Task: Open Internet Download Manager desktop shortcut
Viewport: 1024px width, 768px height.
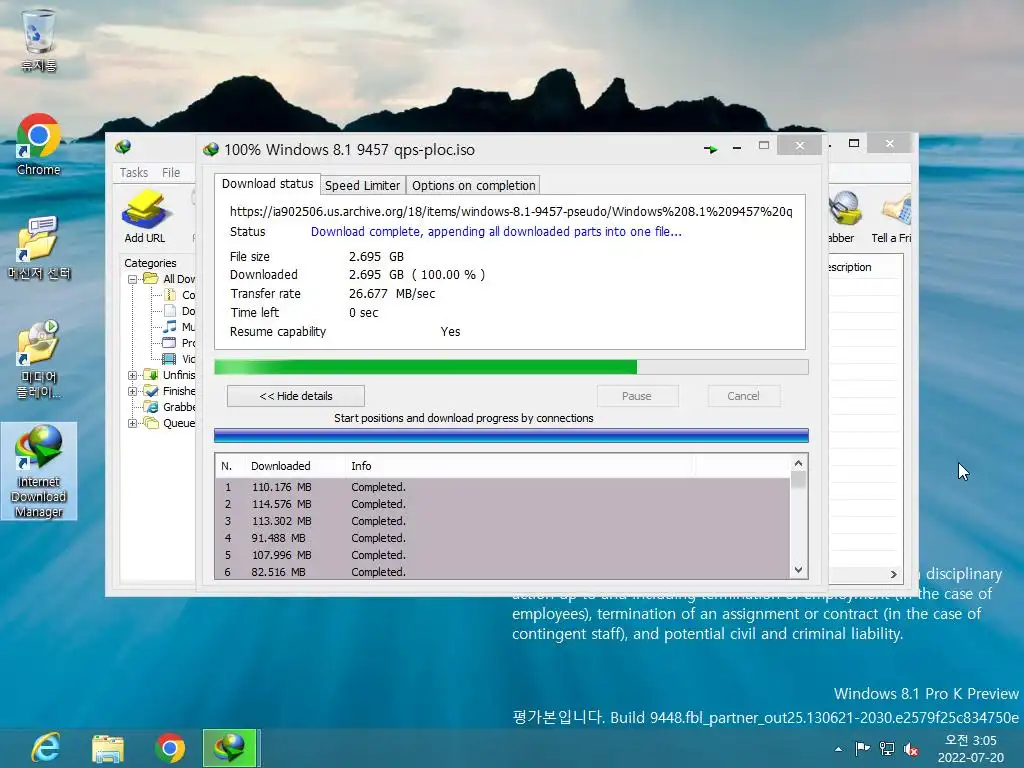Action: click(x=39, y=471)
